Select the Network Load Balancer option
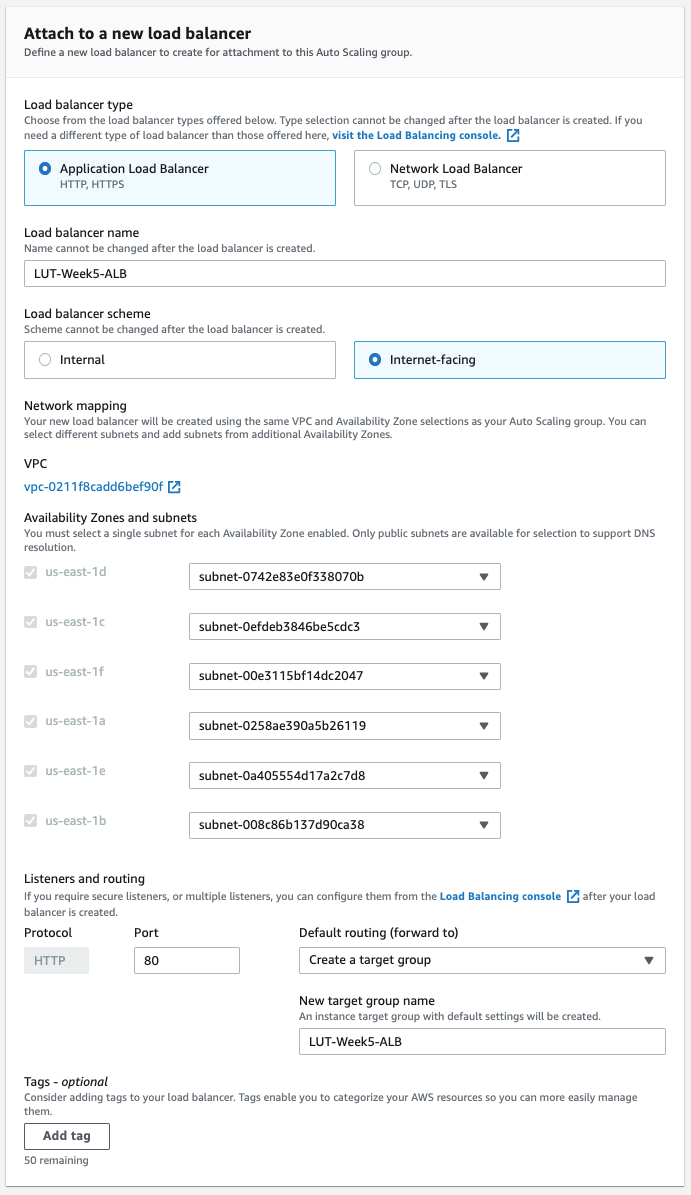Viewport: 691px width, 1195px height. coord(375,168)
